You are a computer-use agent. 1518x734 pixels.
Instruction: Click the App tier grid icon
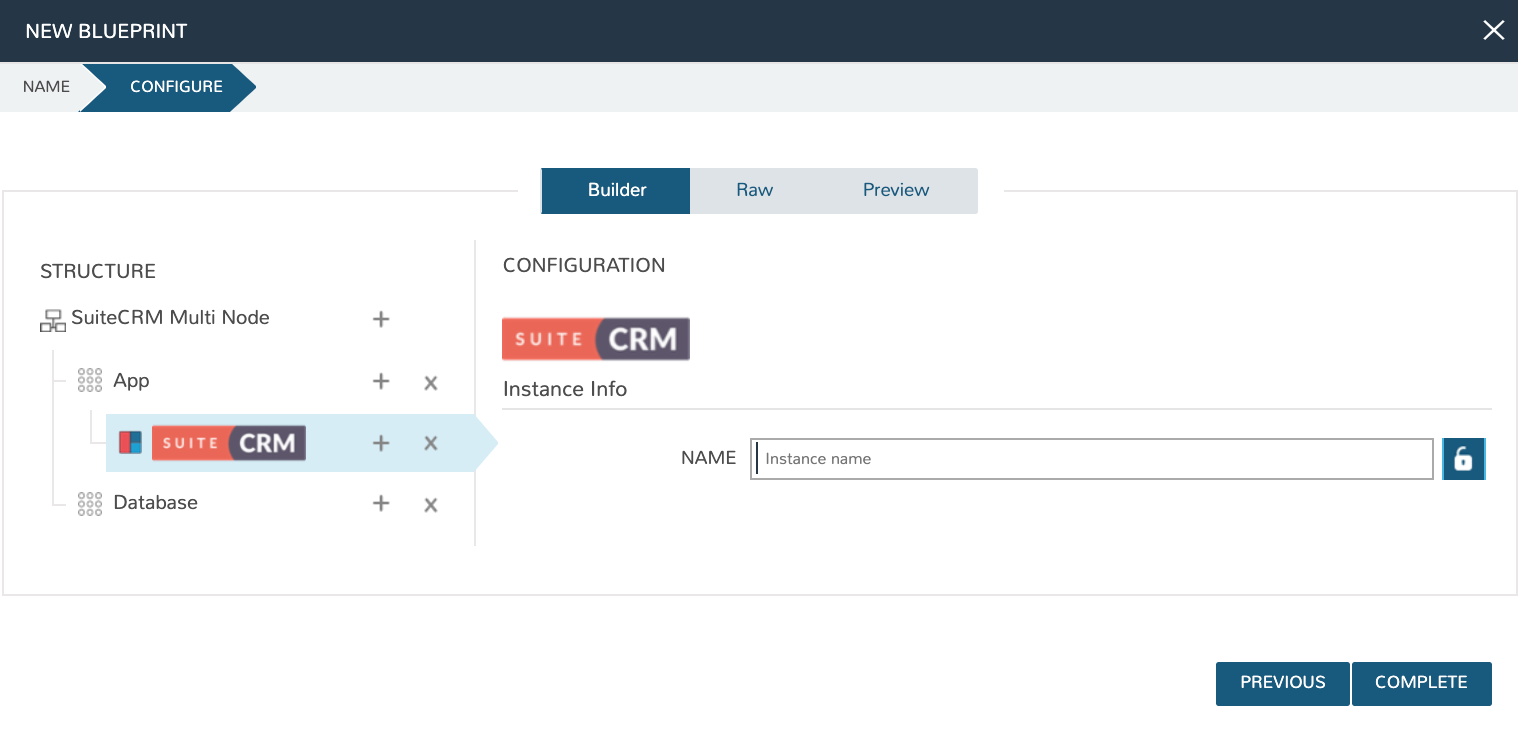point(90,381)
